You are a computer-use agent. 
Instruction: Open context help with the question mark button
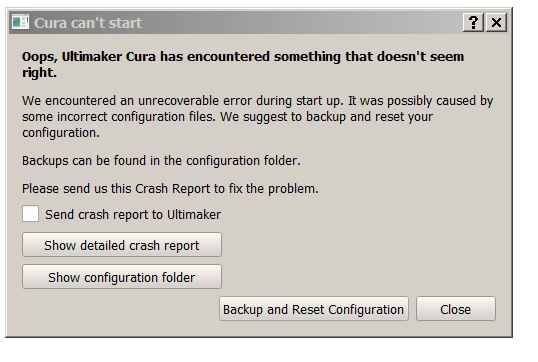click(x=473, y=23)
